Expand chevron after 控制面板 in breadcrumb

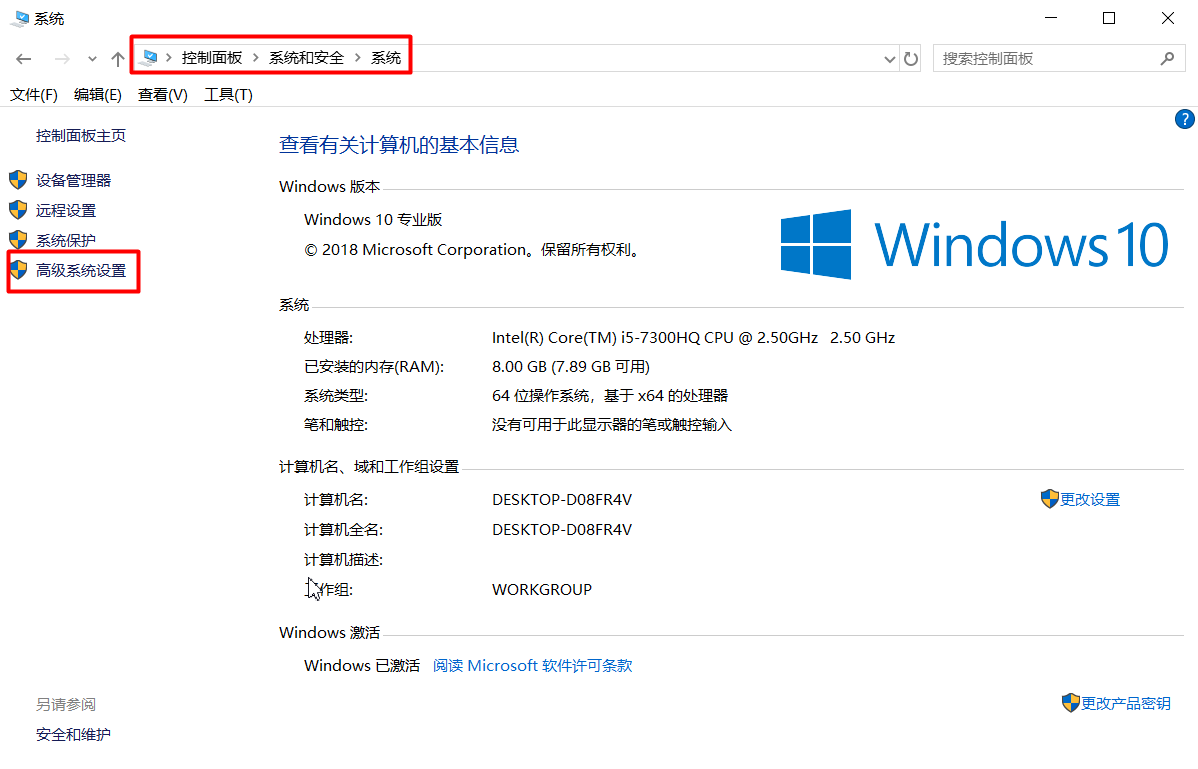[255, 57]
